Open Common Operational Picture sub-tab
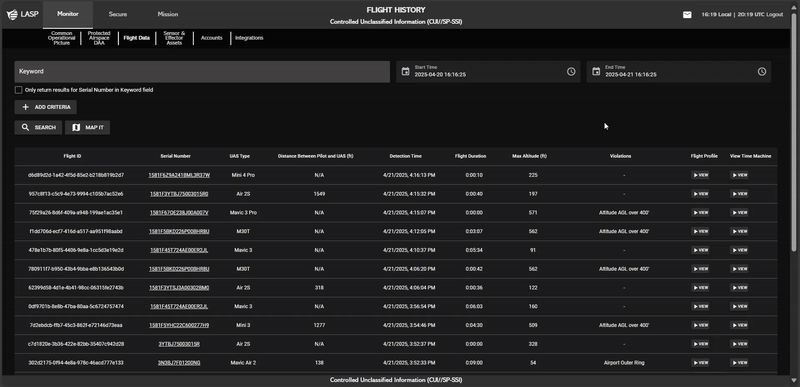The image size is (800, 387). (x=62, y=38)
